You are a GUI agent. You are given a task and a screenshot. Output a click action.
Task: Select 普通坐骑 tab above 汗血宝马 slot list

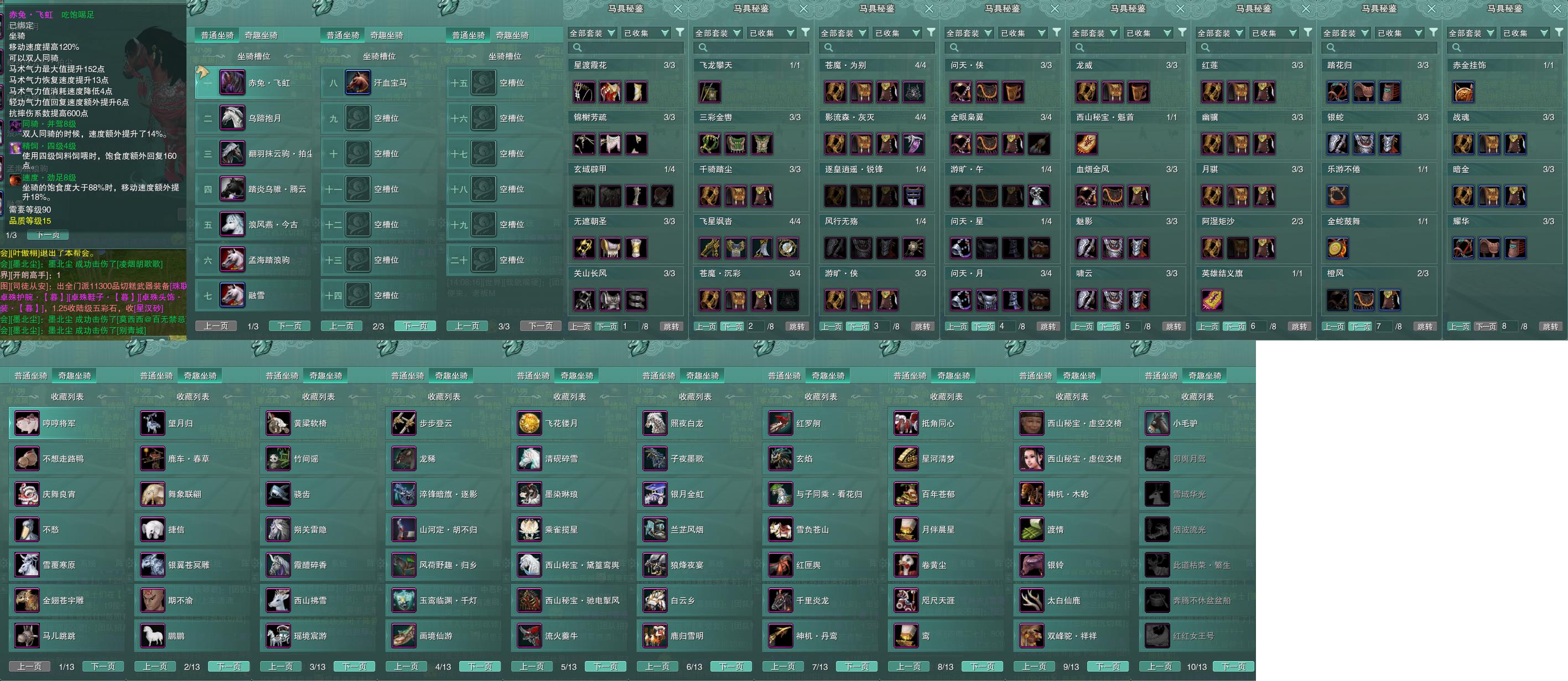tap(342, 35)
